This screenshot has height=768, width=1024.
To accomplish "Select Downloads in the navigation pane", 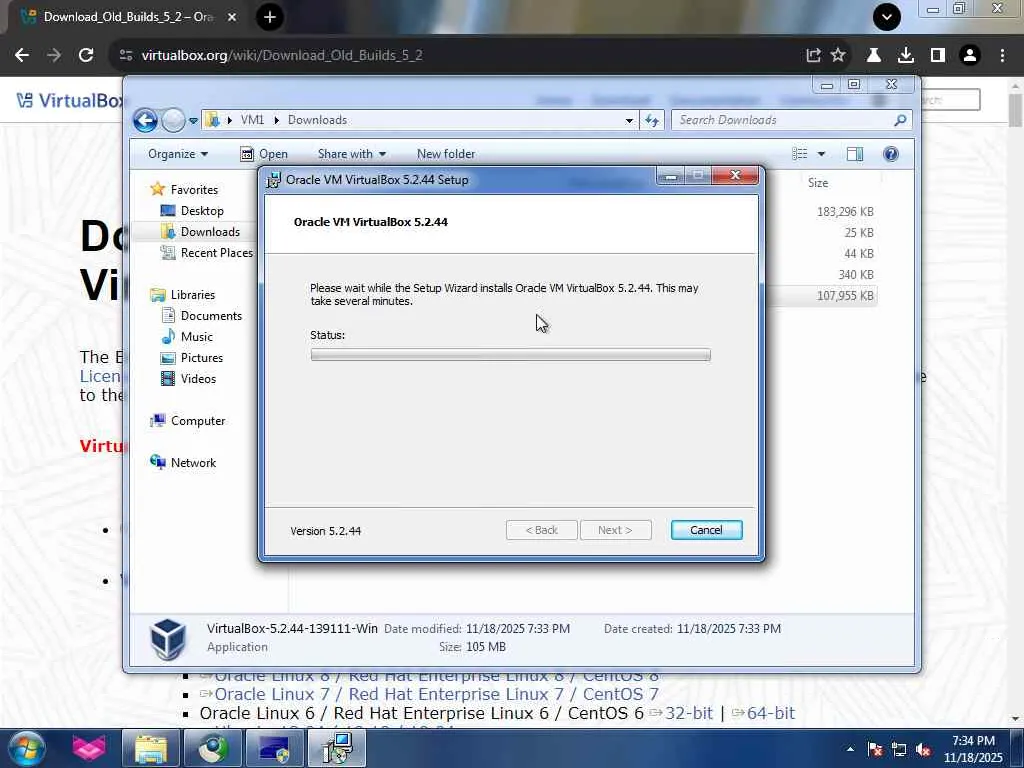I will pyautogui.click(x=210, y=232).
